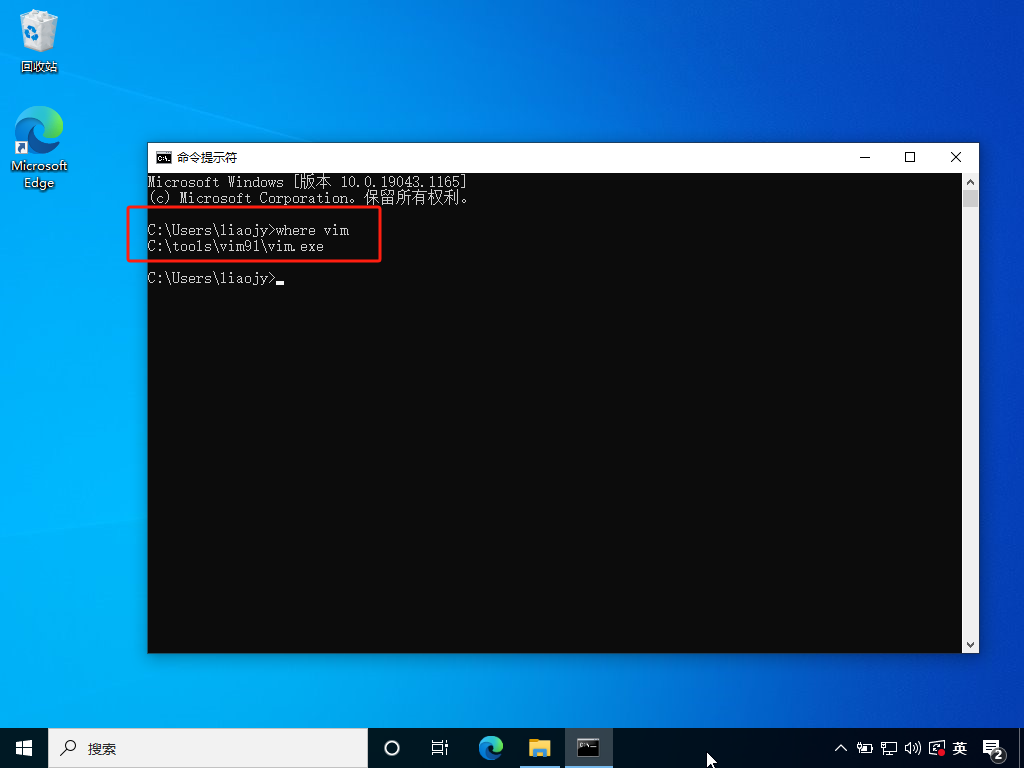Click the Show desktop strip at the taskbar's end

tap(1021, 748)
